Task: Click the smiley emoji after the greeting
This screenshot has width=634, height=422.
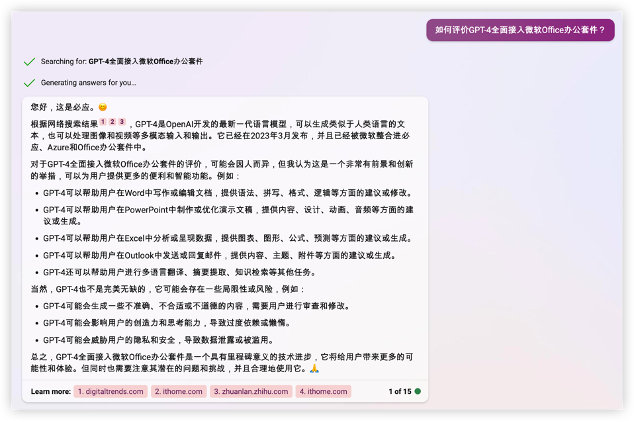Action: pos(103,107)
